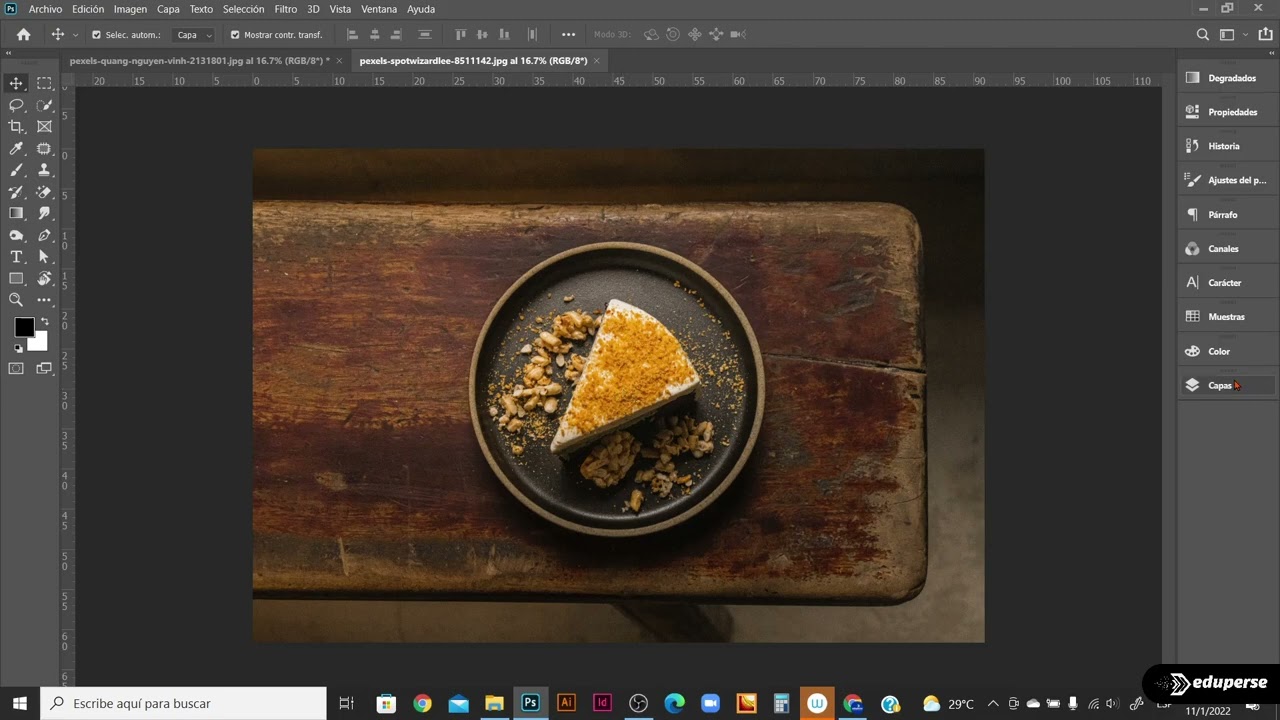This screenshot has height=720, width=1280.
Task: Select the Lasso tool
Action: [16, 105]
